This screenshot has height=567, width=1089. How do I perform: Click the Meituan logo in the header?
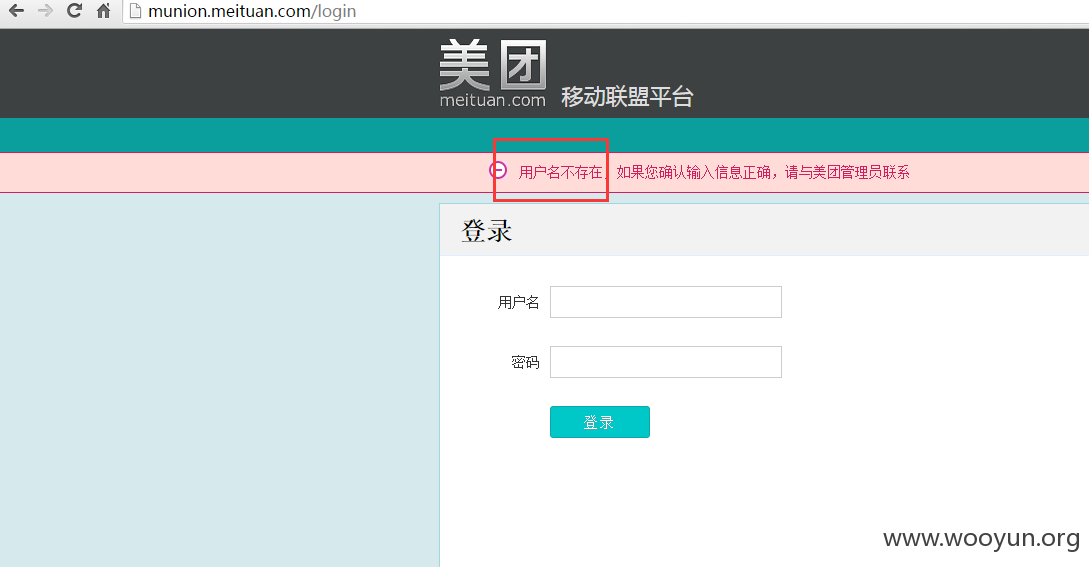click(493, 74)
